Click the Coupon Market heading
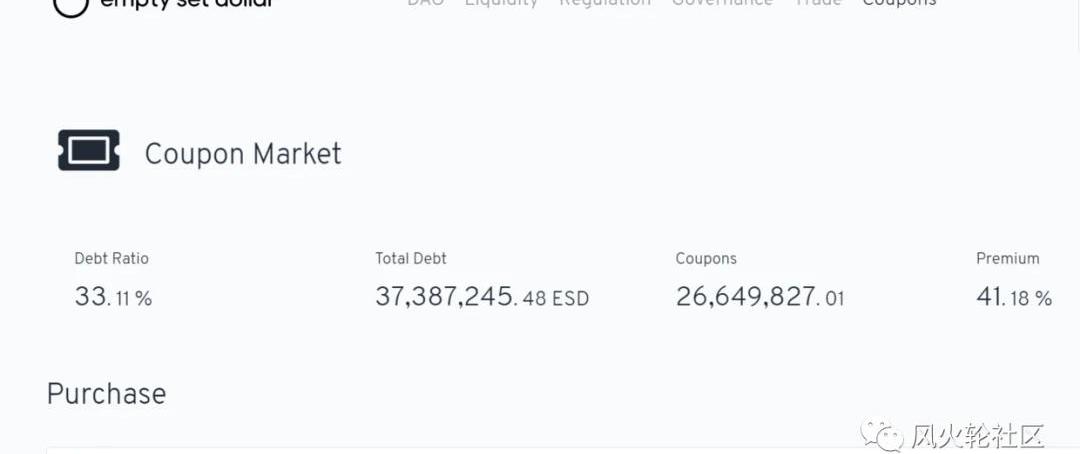The height and width of the screenshot is (454, 1080). 243,154
